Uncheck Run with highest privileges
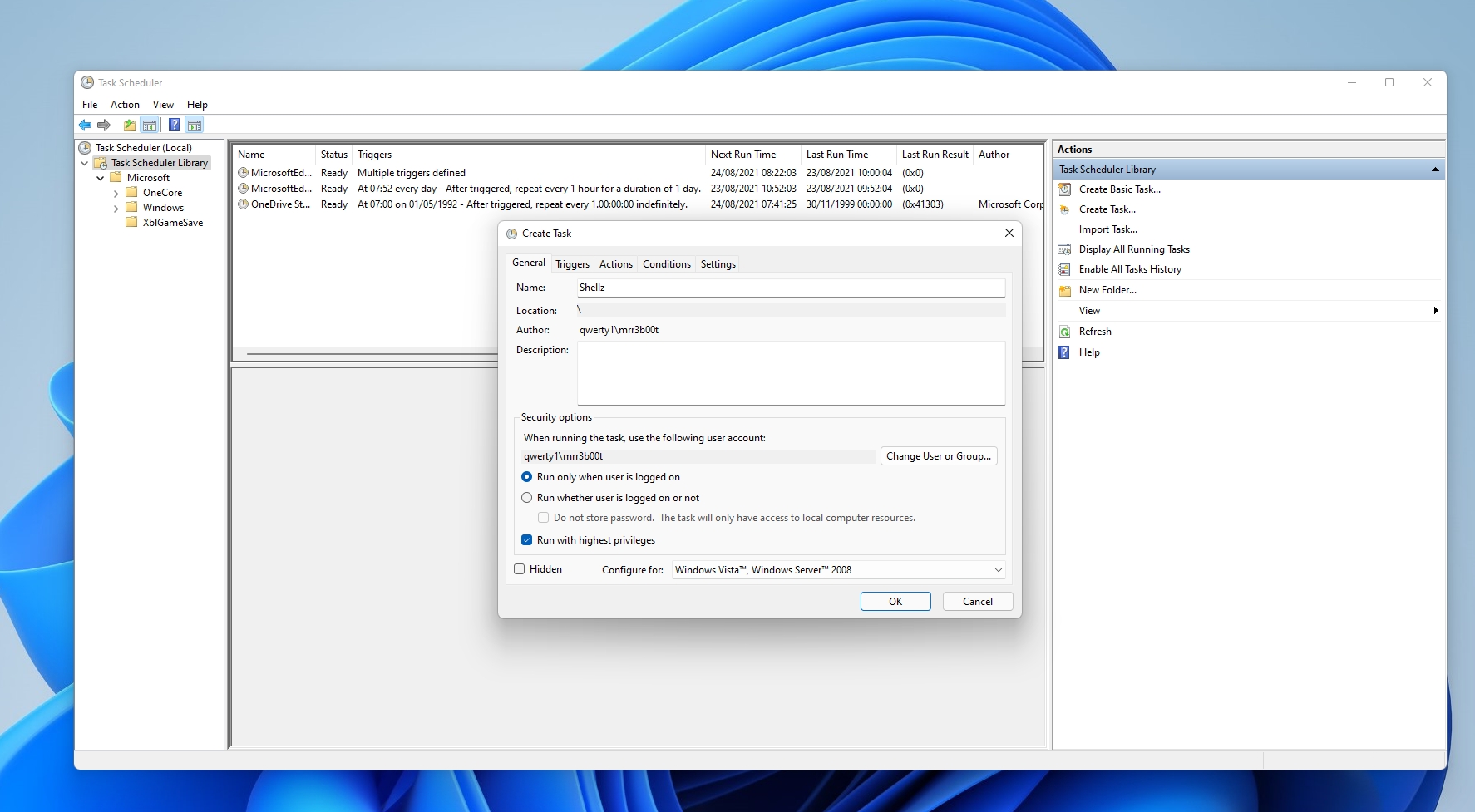This screenshot has height=812, width=1475. click(526, 540)
